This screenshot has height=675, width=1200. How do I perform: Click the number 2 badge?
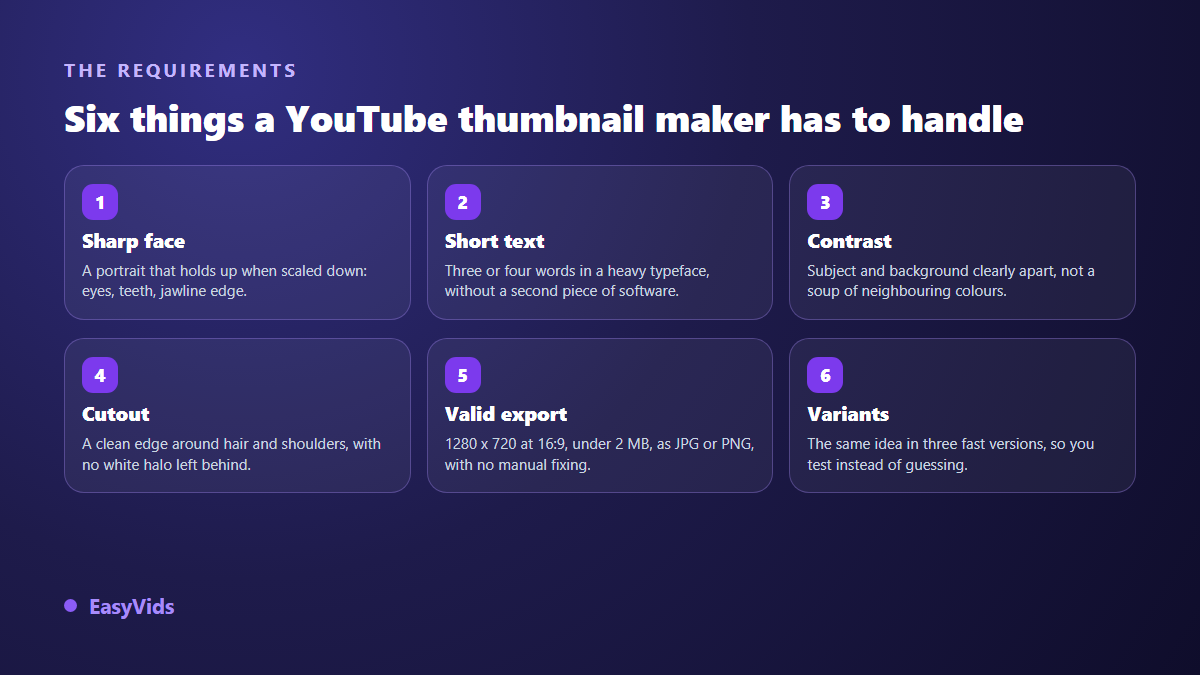[x=463, y=202]
